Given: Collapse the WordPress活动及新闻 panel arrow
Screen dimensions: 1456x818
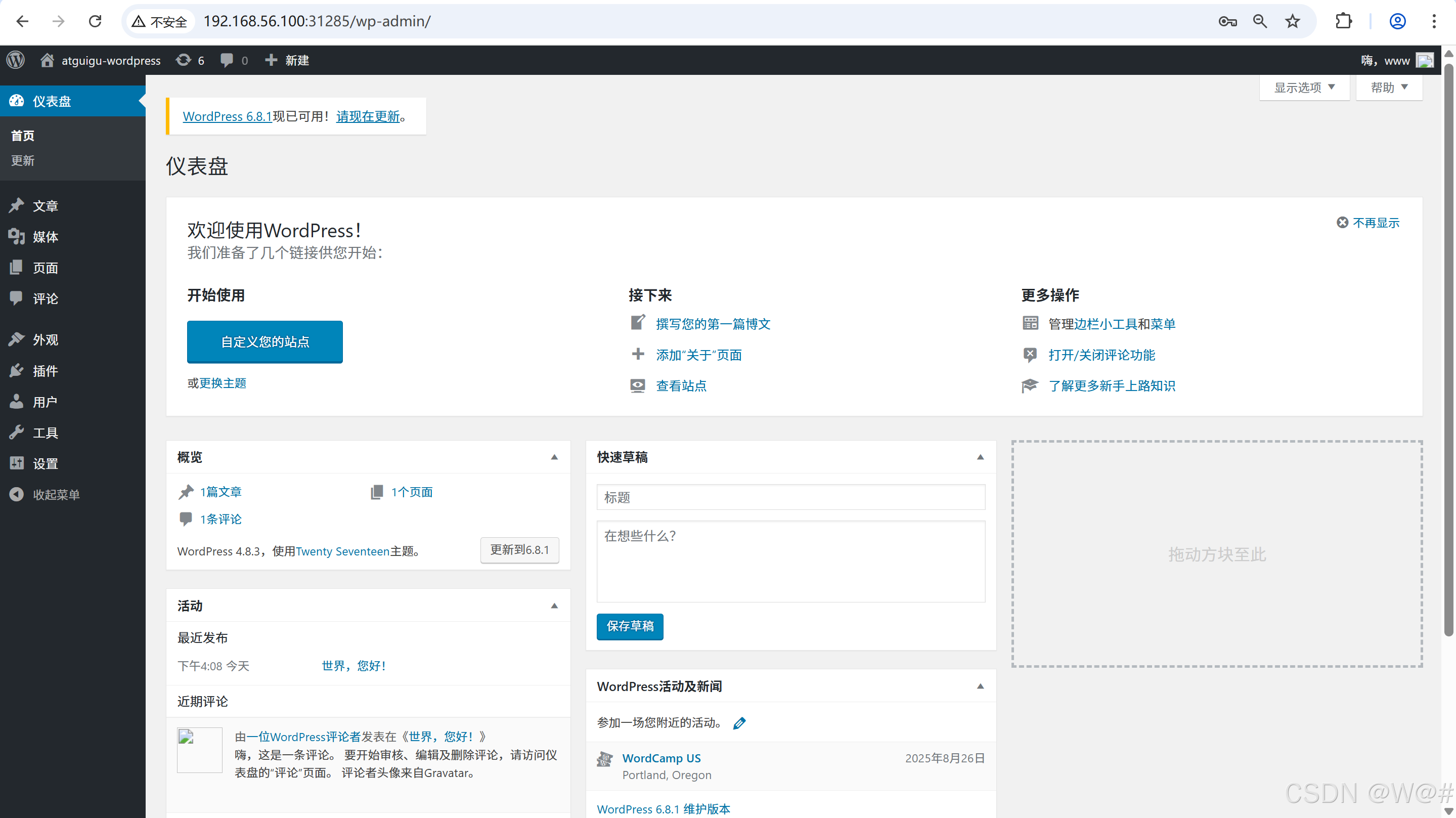Looking at the screenshot, I should (x=981, y=686).
